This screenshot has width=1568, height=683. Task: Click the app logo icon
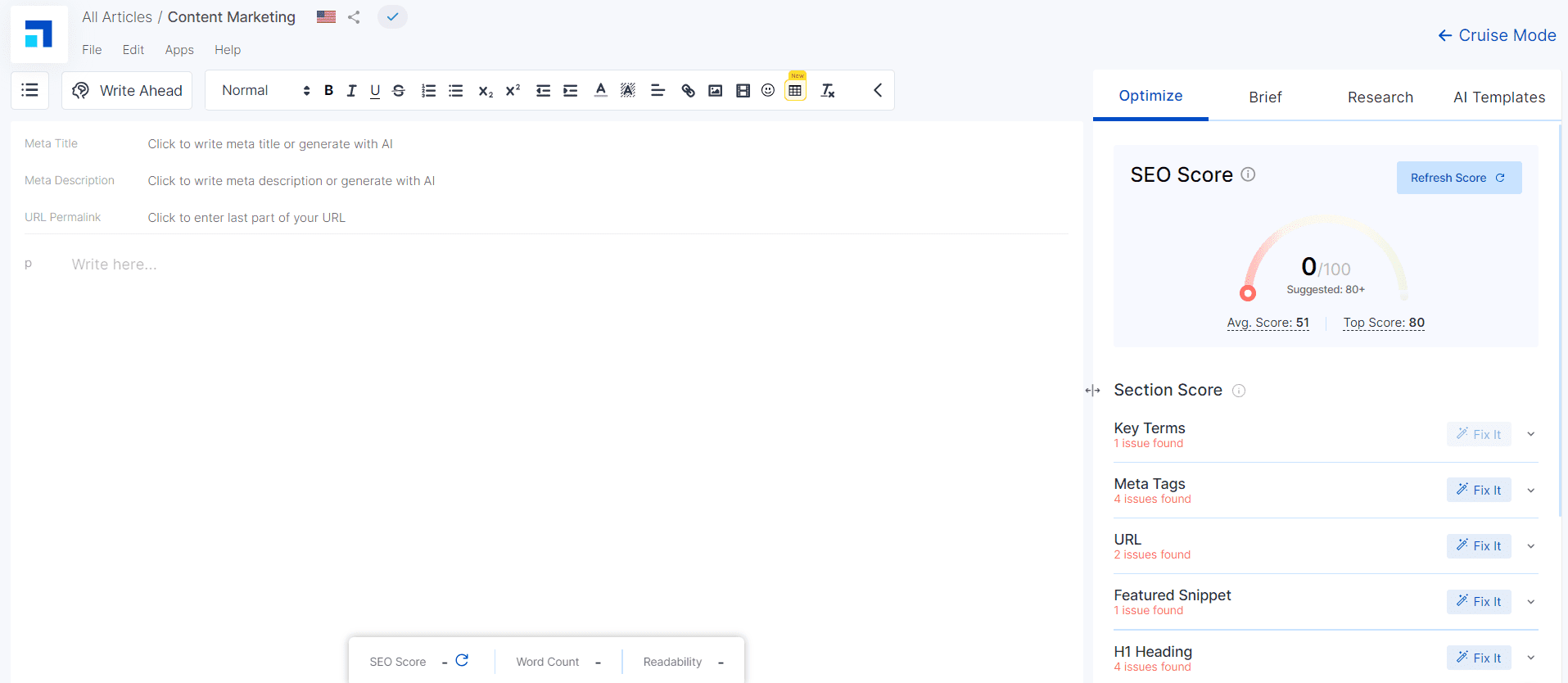click(x=38, y=34)
